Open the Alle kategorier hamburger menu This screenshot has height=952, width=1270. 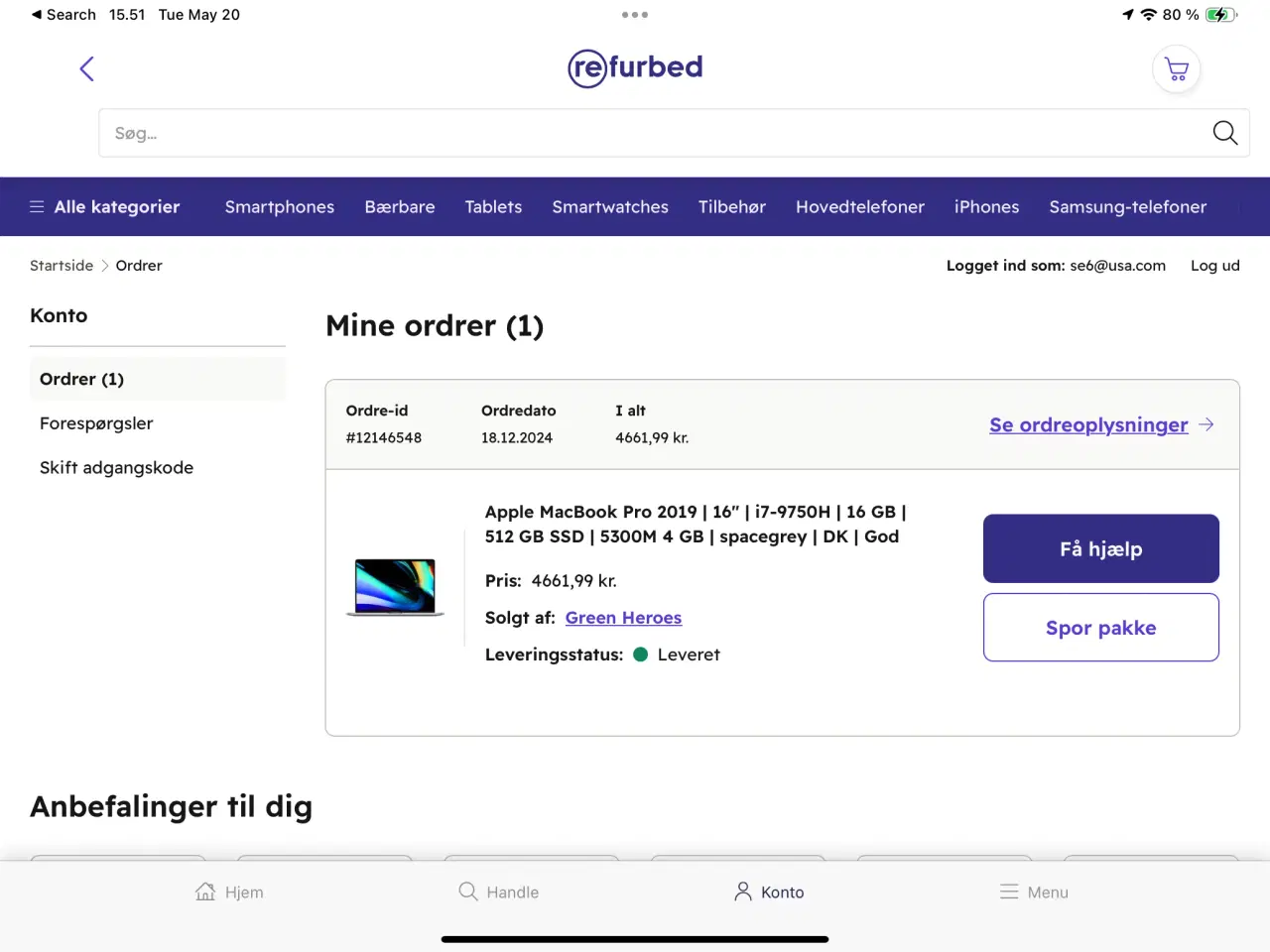tap(105, 206)
